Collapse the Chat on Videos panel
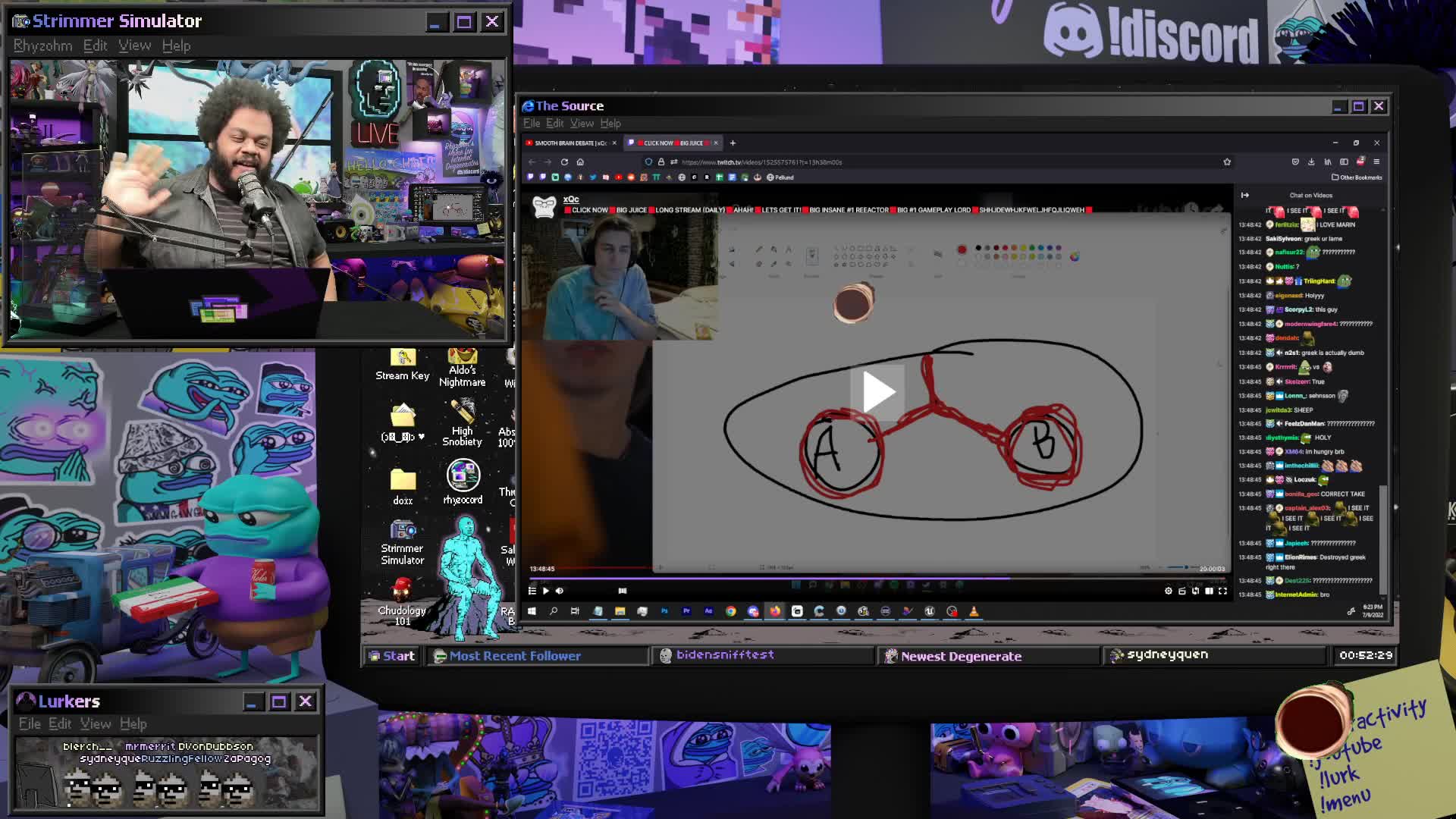Screen dimensions: 1456x819 click(x=1244, y=195)
